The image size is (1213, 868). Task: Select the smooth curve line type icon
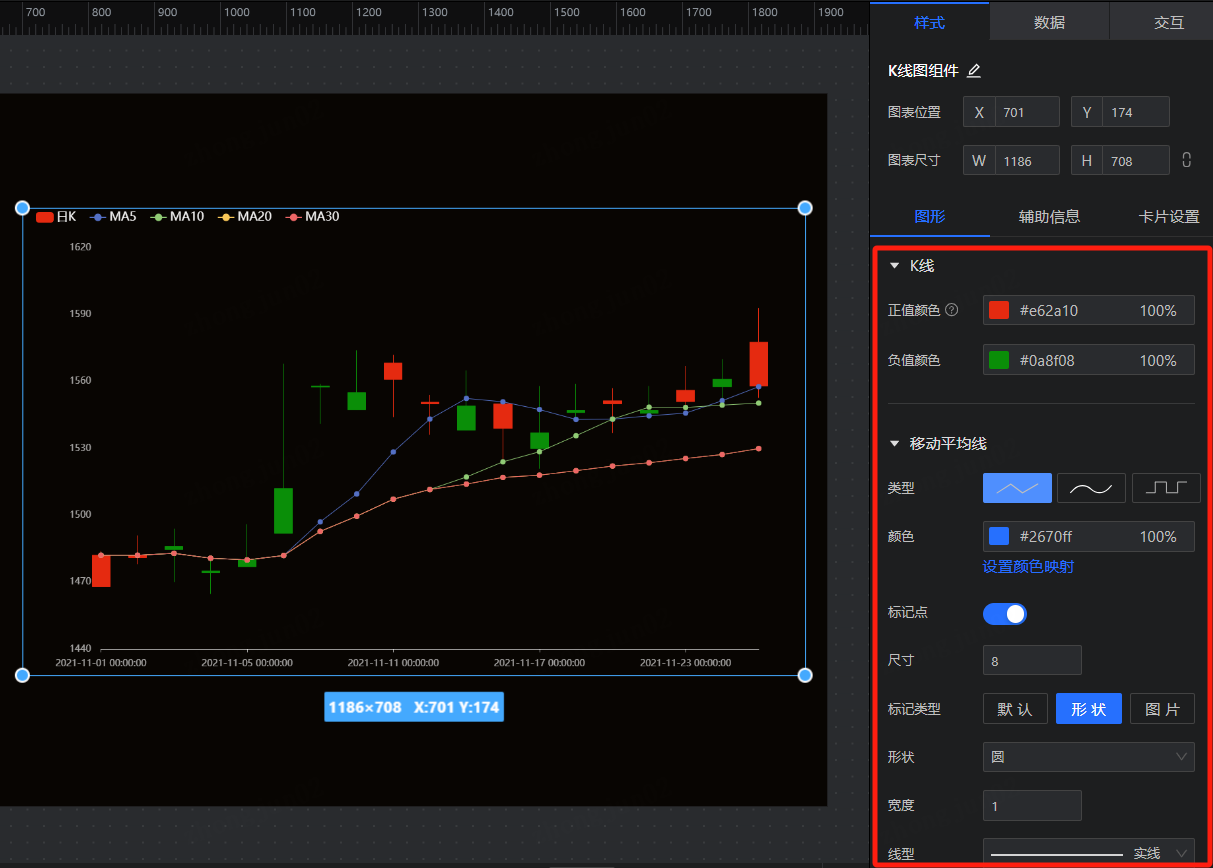(1091, 488)
